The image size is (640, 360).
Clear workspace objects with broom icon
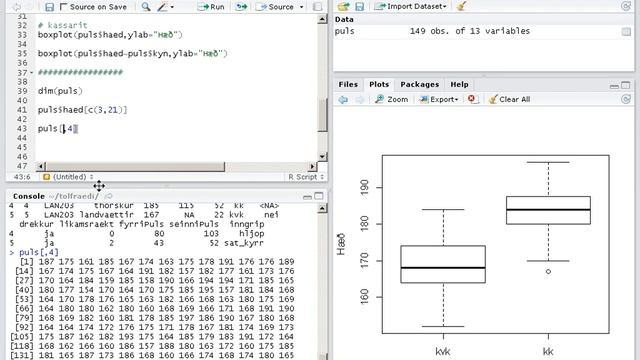(x=461, y=6)
